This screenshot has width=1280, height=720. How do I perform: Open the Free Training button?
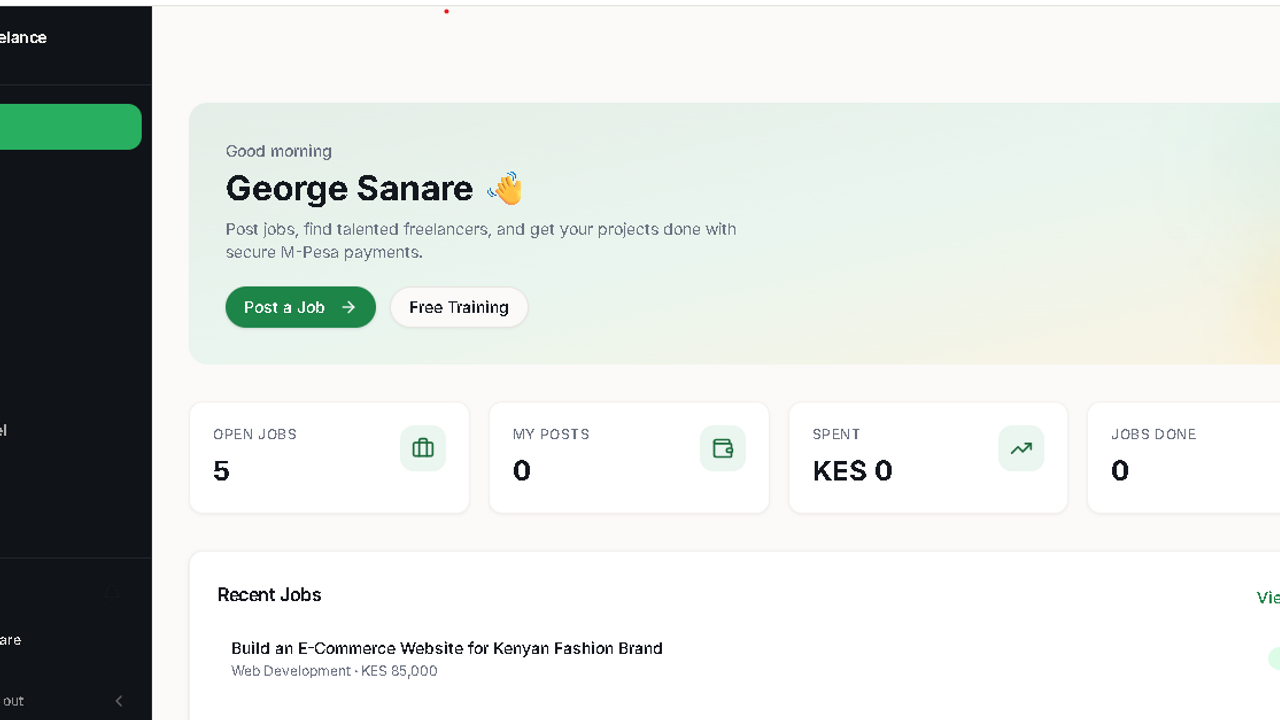pyautogui.click(x=459, y=307)
